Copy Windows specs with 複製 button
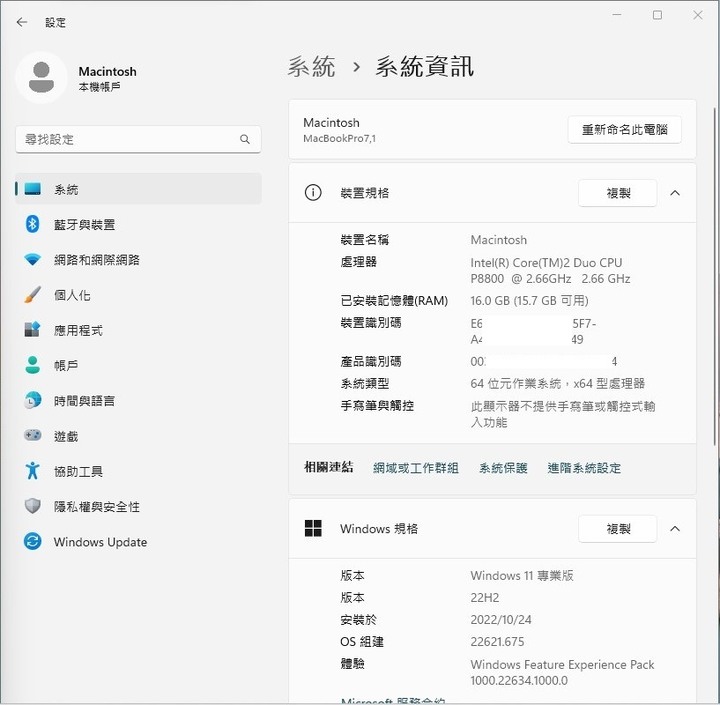The height and width of the screenshot is (705, 720). [x=618, y=529]
